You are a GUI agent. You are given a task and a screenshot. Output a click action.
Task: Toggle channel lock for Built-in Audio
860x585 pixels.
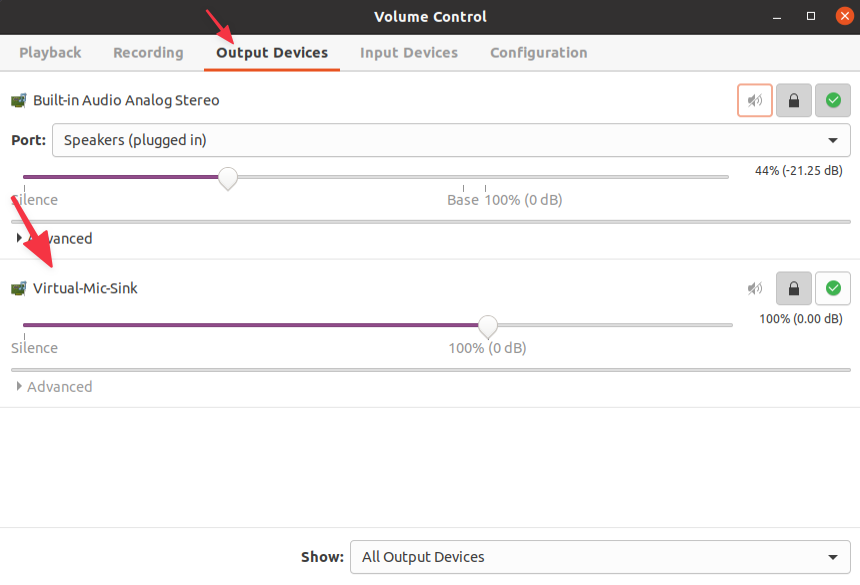[794, 101]
